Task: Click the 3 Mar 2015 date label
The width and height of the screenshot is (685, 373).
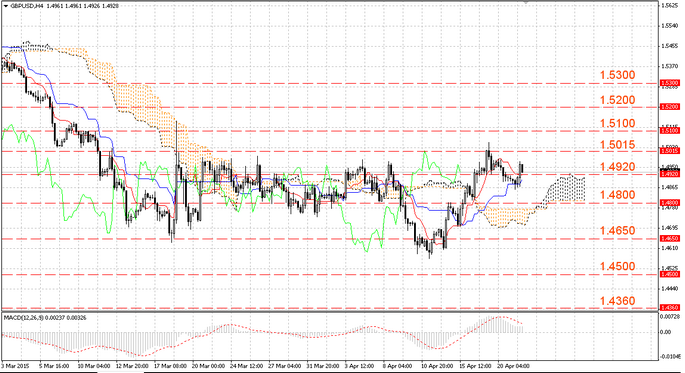Action: click(15, 366)
